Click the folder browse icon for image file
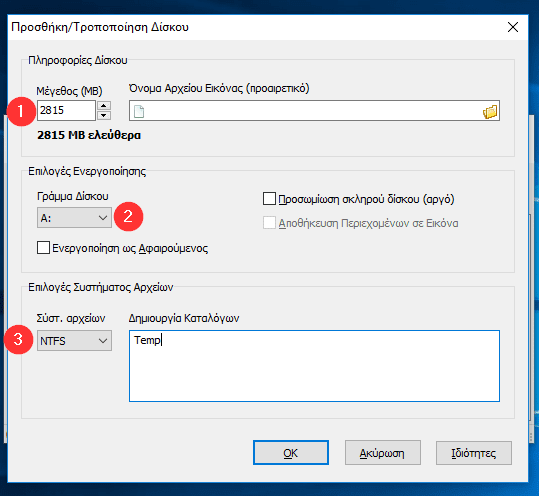The width and height of the screenshot is (539, 496). point(490,111)
